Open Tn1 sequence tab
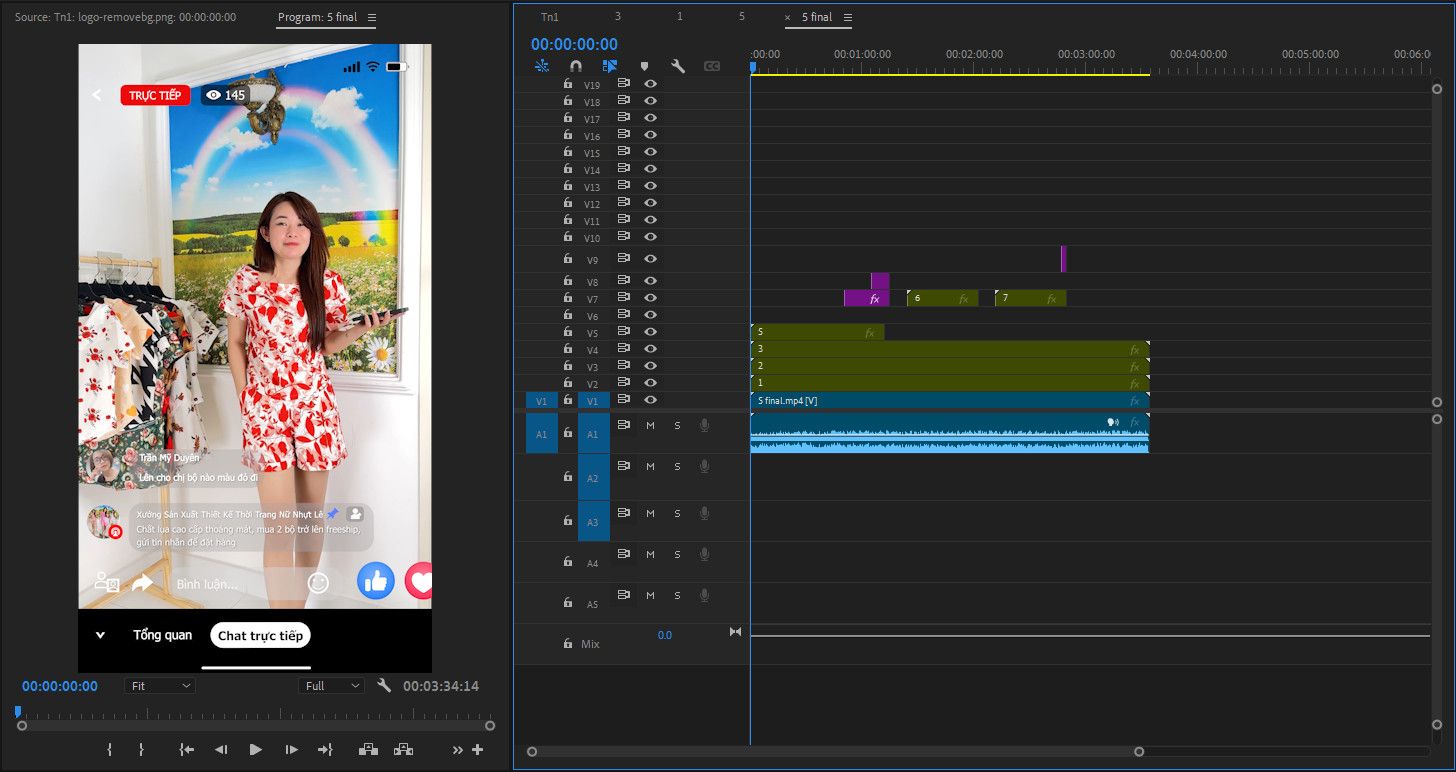This screenshot has height=772, width=1456. tap(550, 17)
